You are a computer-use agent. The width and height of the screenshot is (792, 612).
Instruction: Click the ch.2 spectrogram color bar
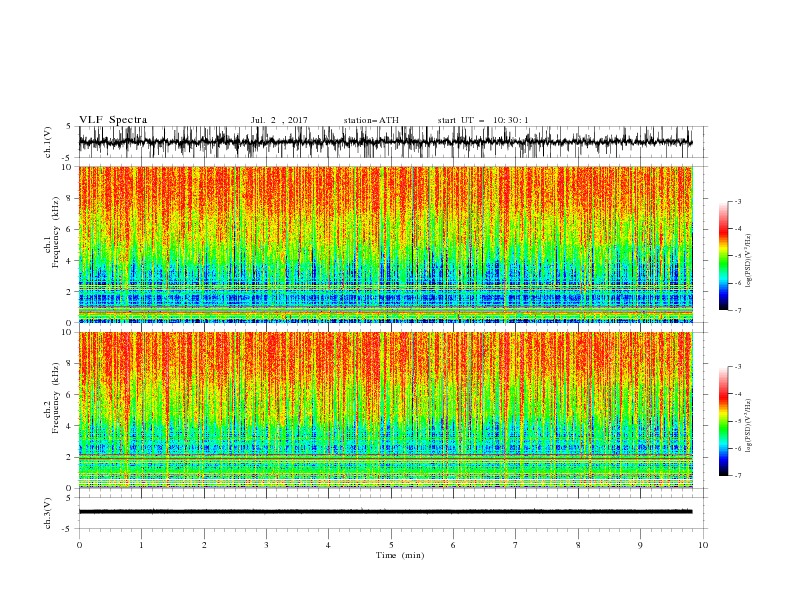point(723,421)
